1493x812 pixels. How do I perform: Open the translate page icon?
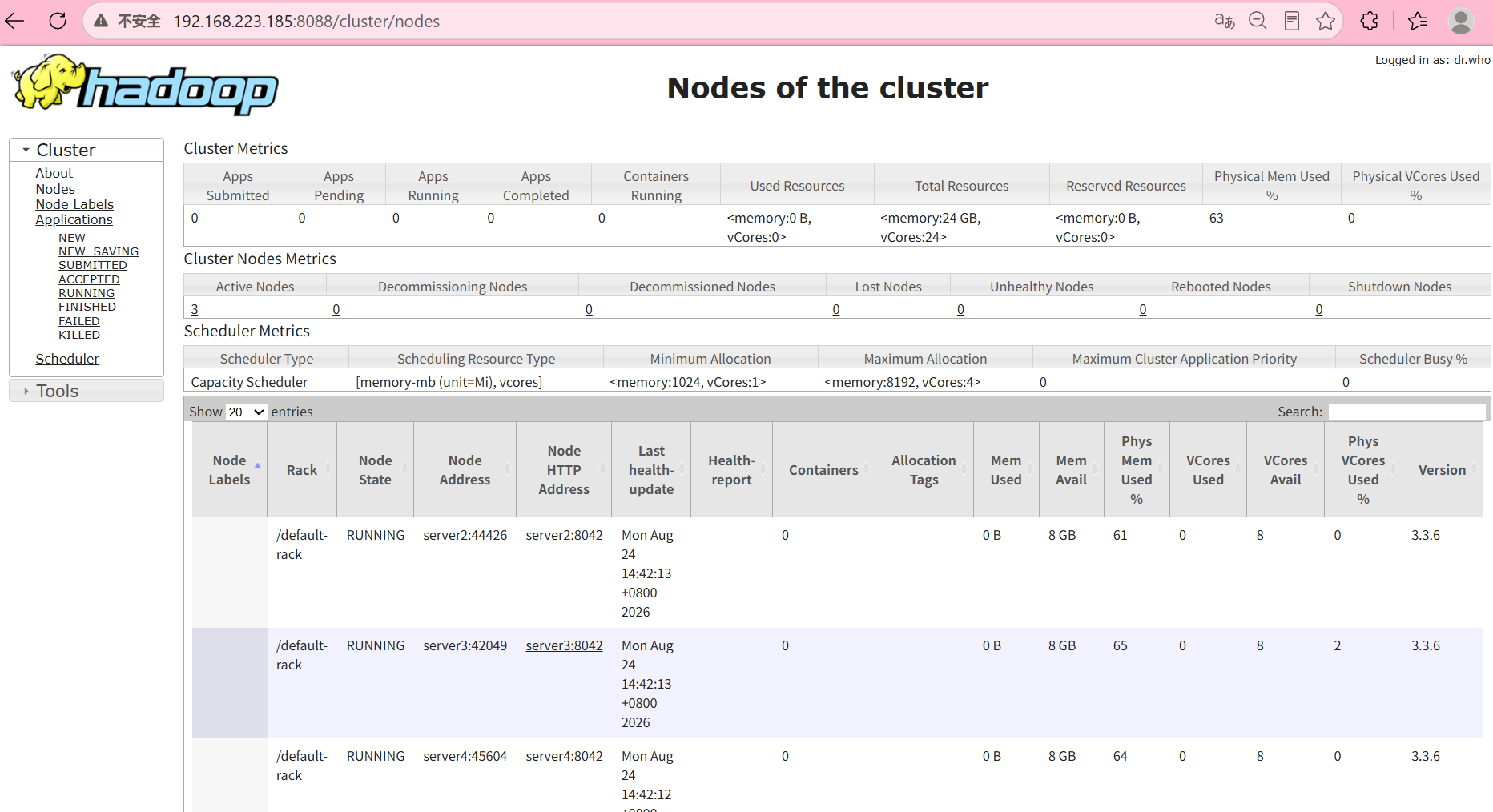[1224, 21]
